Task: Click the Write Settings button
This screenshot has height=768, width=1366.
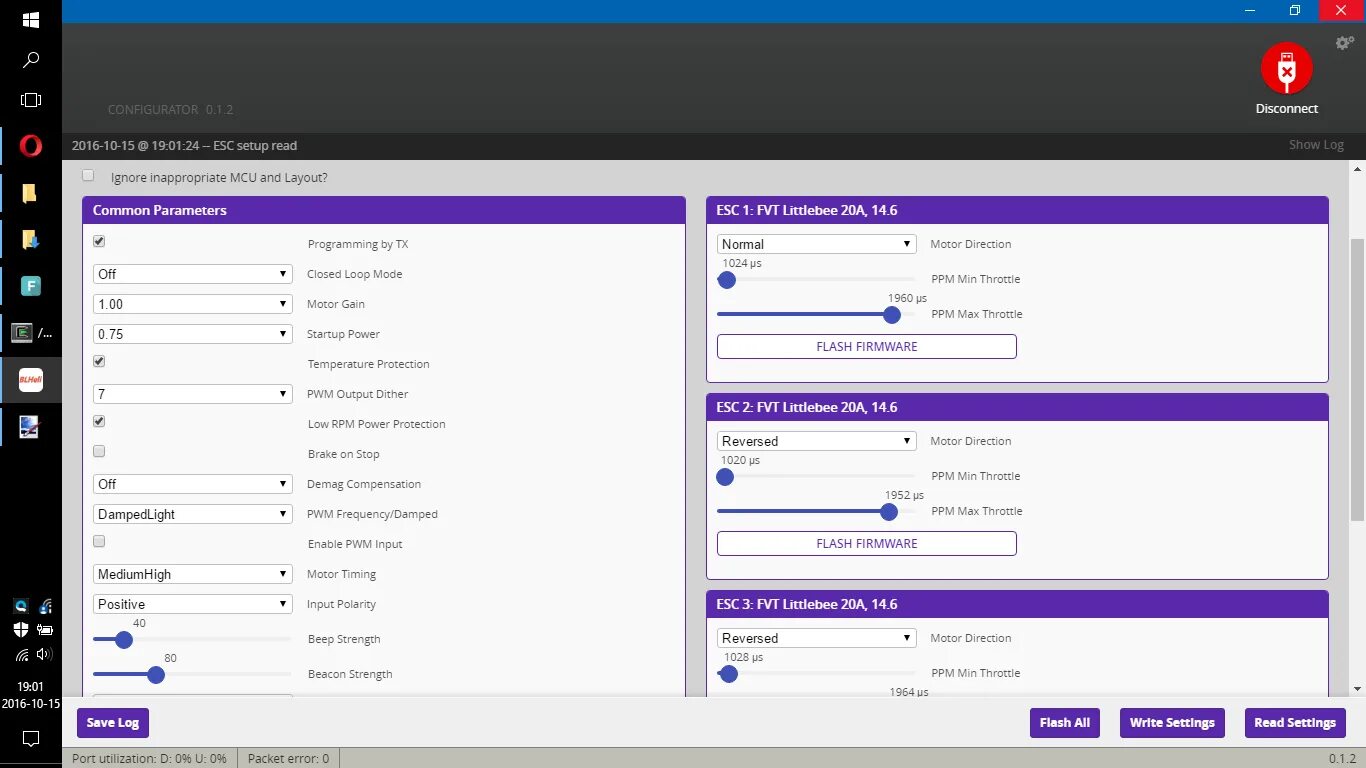Action: tap(1172, 723)
